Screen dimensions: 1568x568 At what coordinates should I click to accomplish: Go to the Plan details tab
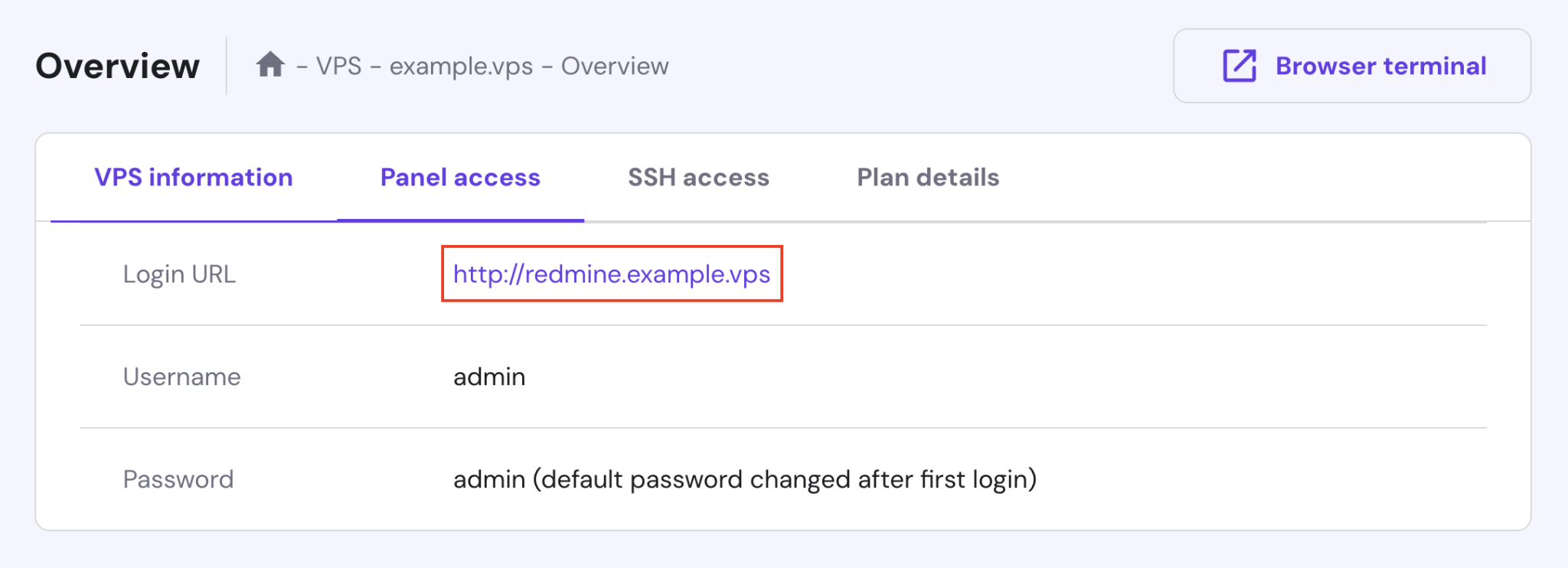(x=928, y=178)
